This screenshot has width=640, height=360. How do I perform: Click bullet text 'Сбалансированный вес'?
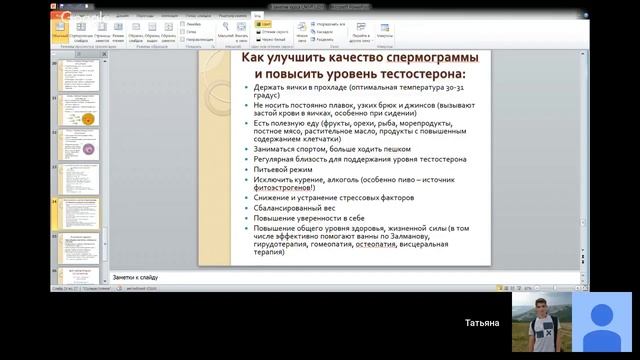pos(294,208)
